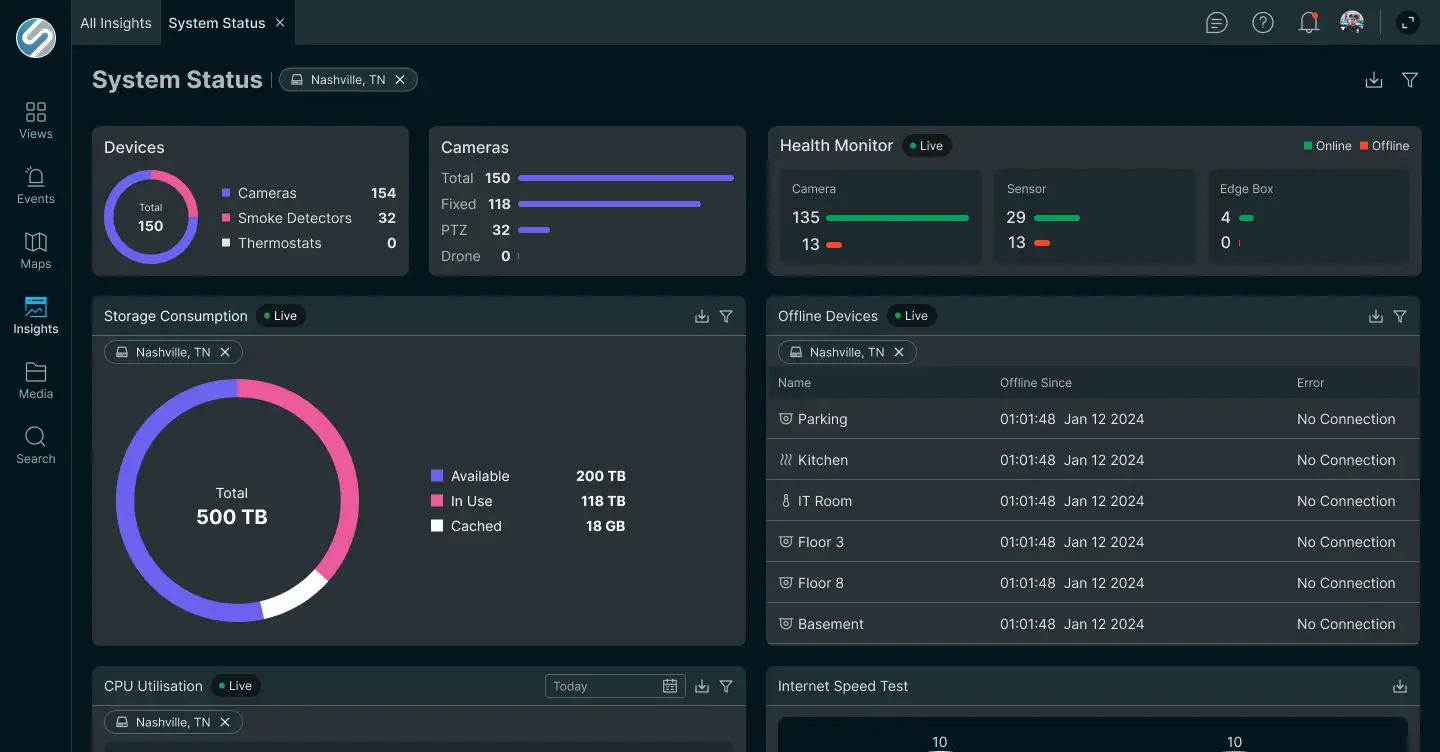The height and width of the screenshot is (752, 1440).
Task: Click the Smoke Detectors legend entry
Action: pyautogui.click(x=309, y=218)
